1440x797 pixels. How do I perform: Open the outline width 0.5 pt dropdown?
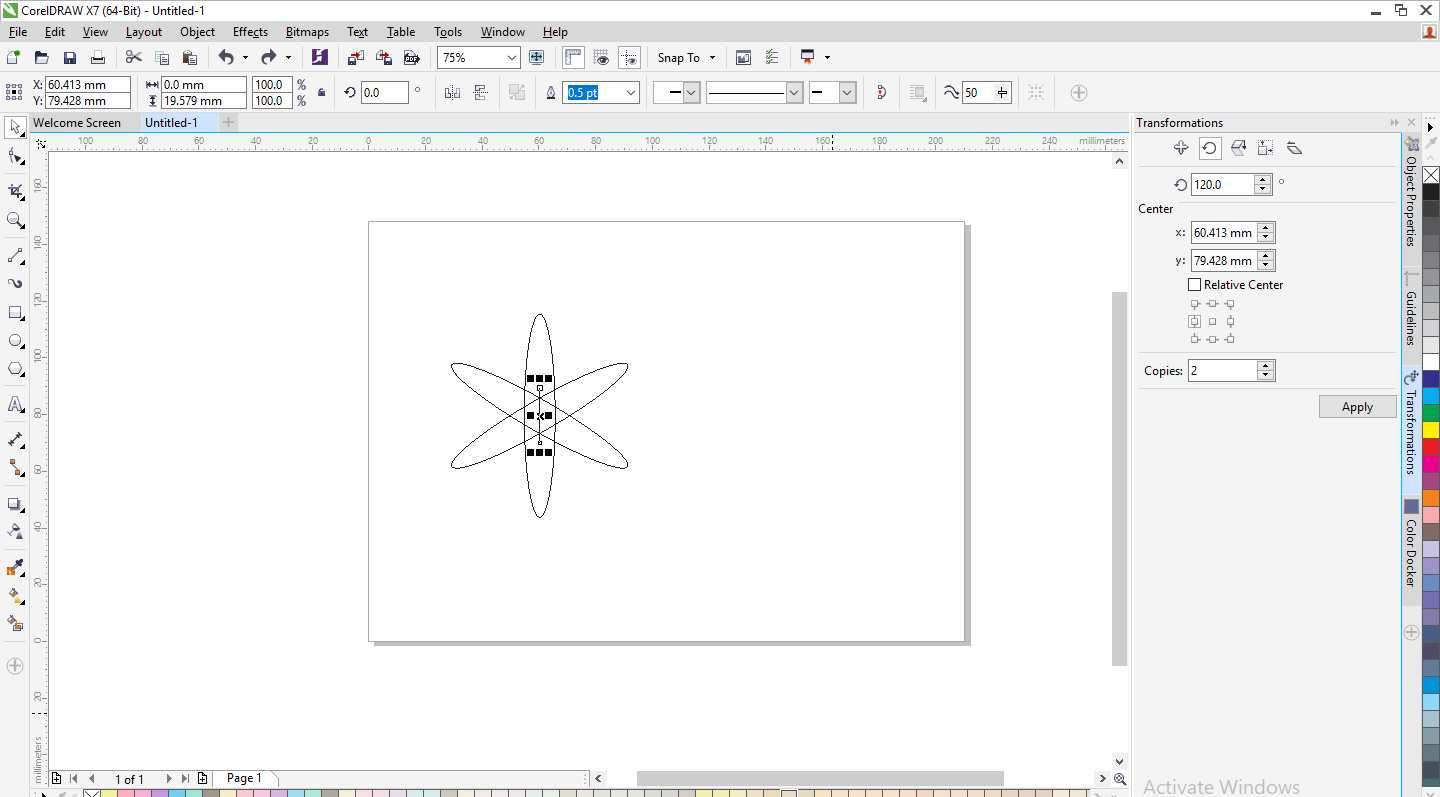tap(631, 93)
